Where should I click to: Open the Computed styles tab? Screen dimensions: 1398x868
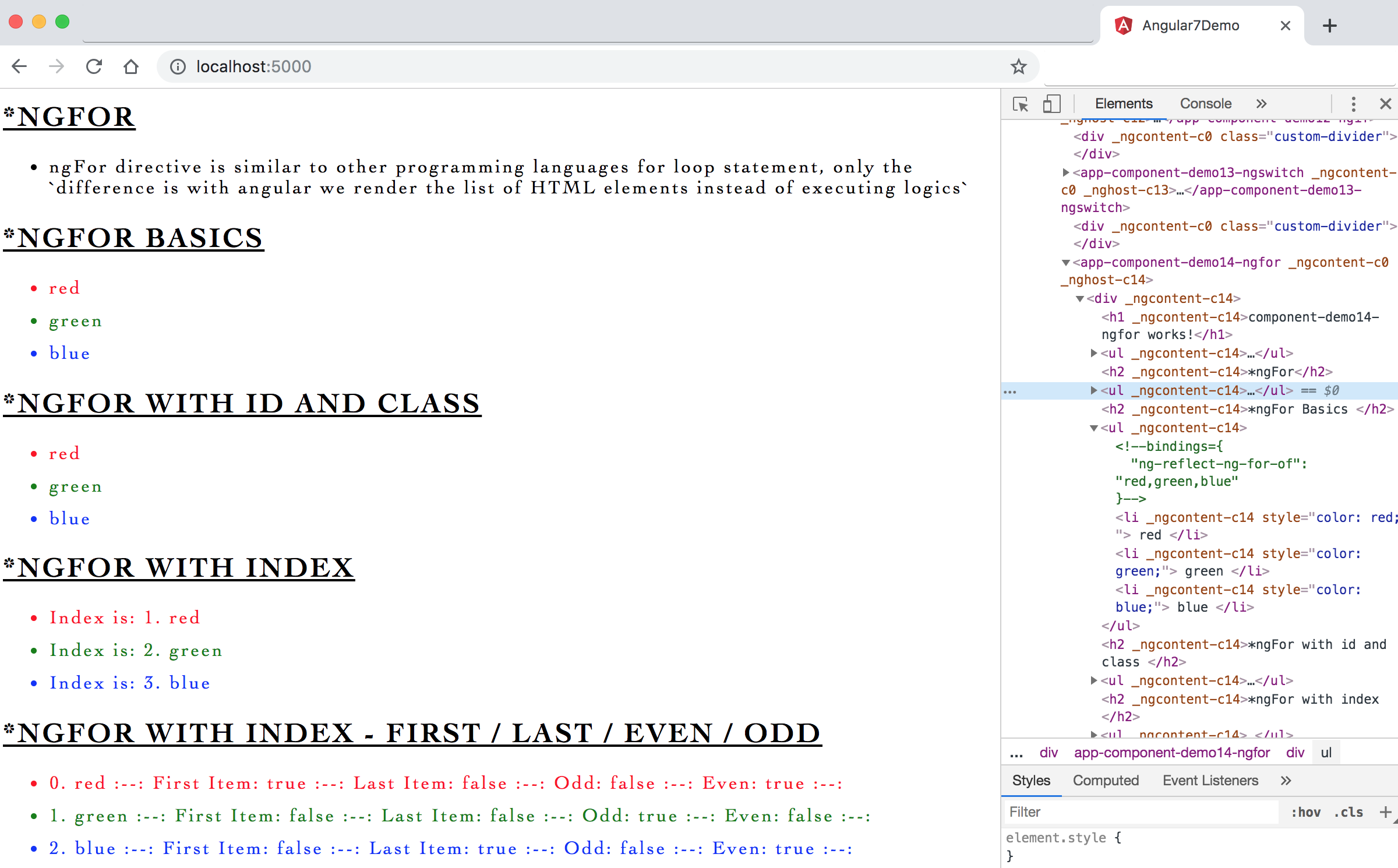click(1105, 781)
